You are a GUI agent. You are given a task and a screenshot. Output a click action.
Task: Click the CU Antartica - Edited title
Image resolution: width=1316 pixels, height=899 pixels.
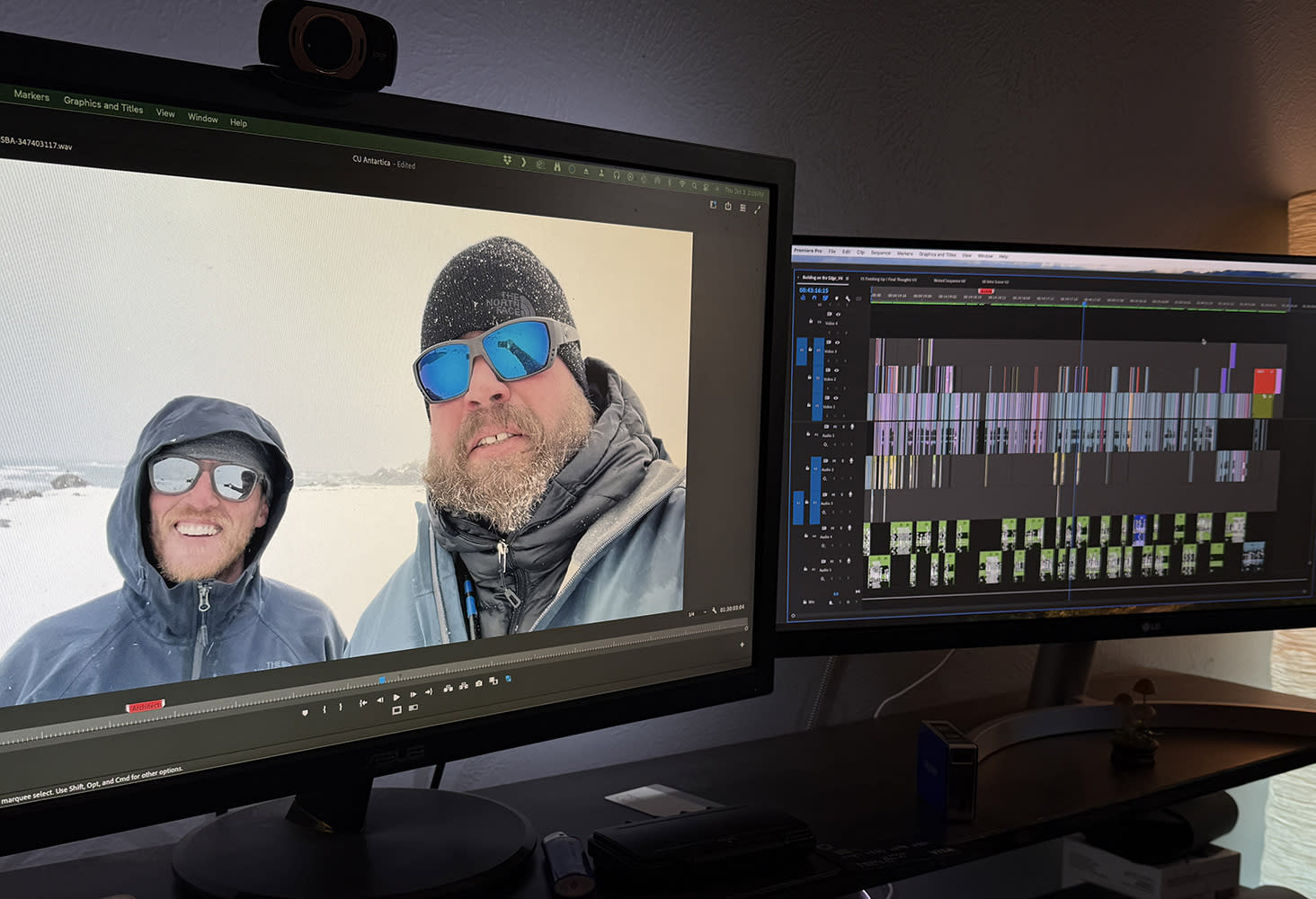(384, 162)
